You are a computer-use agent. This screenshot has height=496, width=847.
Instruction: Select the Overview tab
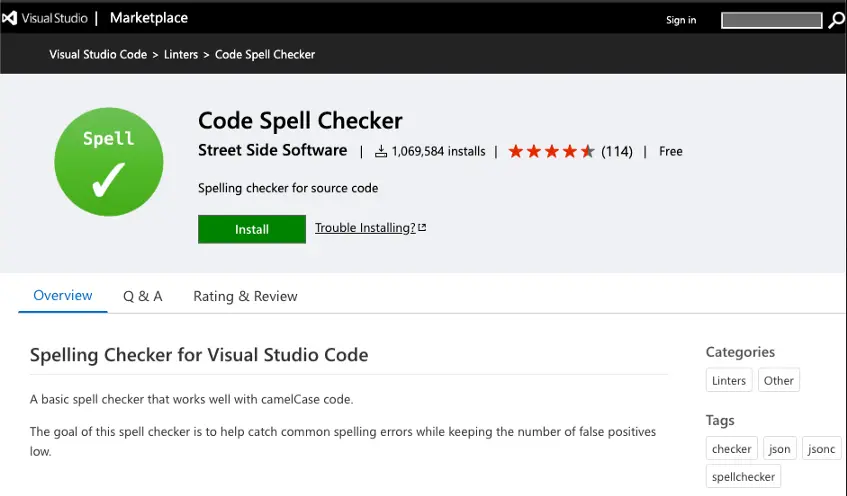63,296
